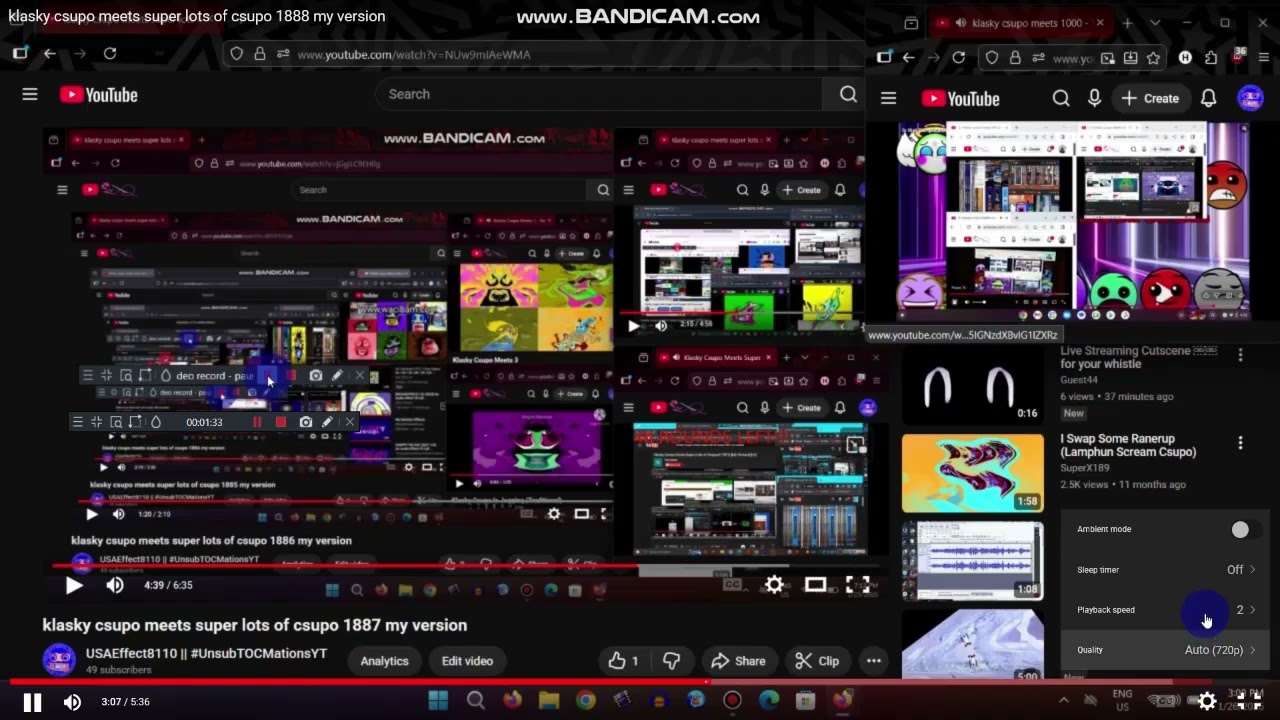Open settings gear beside the ENG US indicator

tap(1207, 701)
